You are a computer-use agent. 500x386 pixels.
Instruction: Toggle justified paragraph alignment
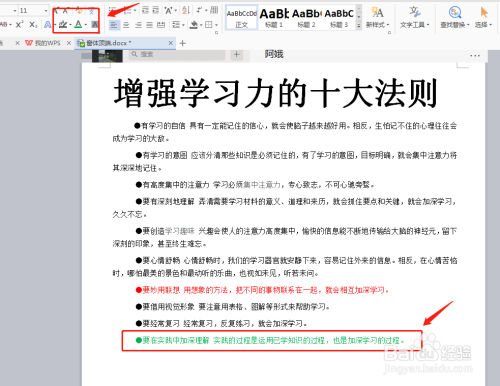pyautogui.click(x=150, y=25)
